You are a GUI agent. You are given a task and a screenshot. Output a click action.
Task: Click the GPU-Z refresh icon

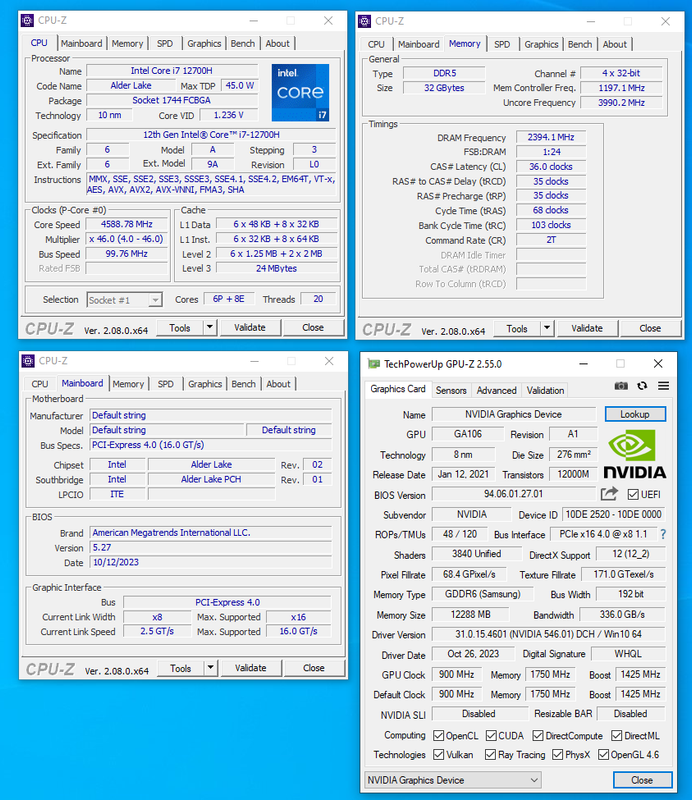pyautogui.click(x=642, y=386)
